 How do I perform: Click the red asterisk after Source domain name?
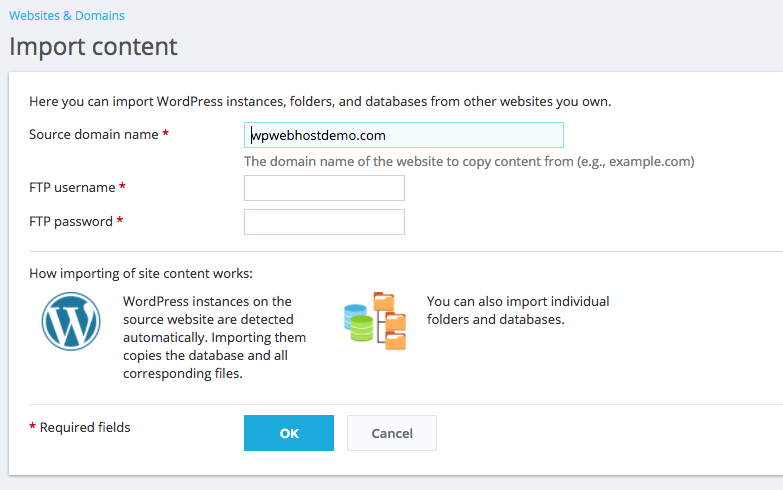coord(165,133)
